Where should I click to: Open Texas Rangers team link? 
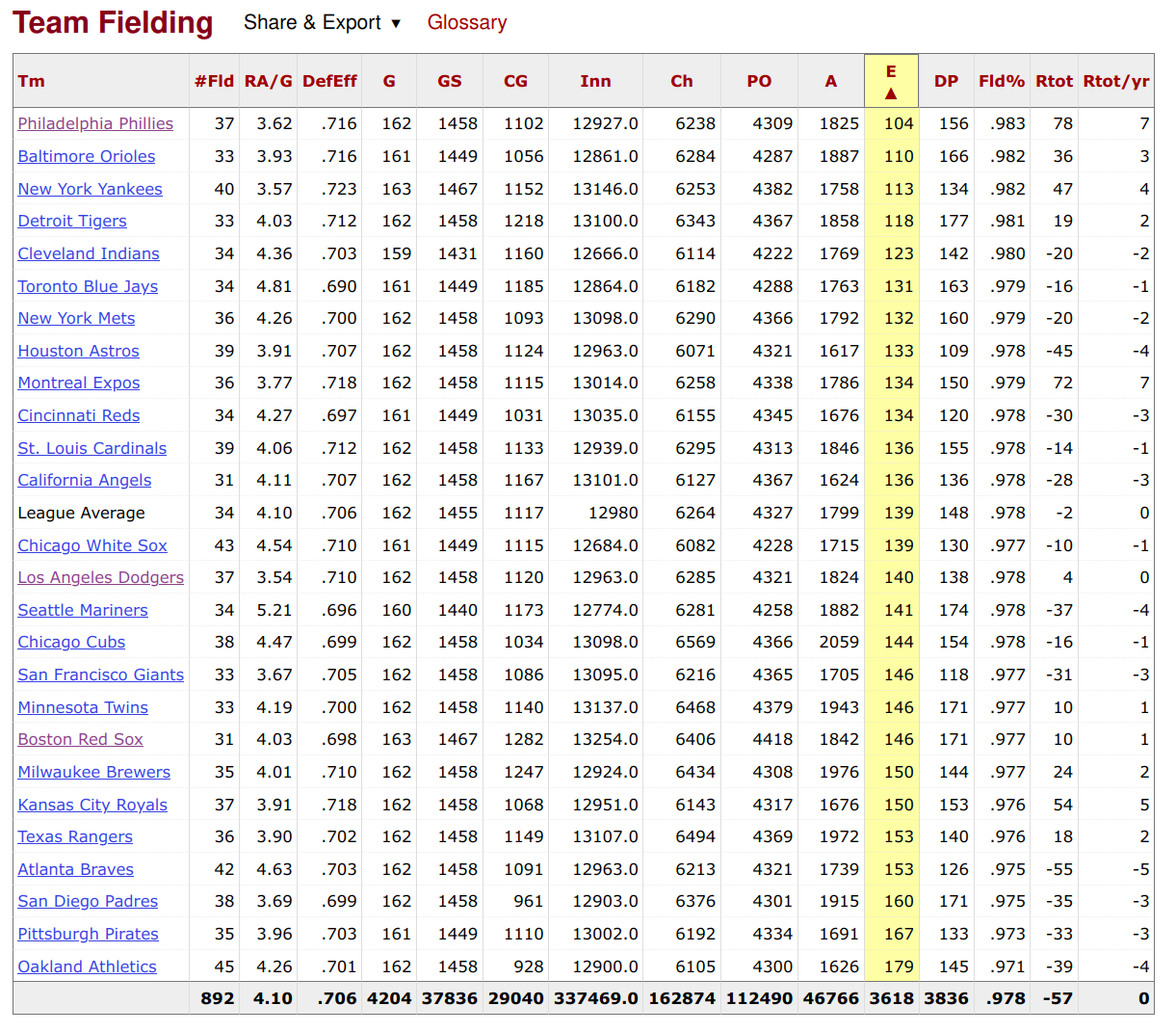pyautogui.click(x=75, y=836)
